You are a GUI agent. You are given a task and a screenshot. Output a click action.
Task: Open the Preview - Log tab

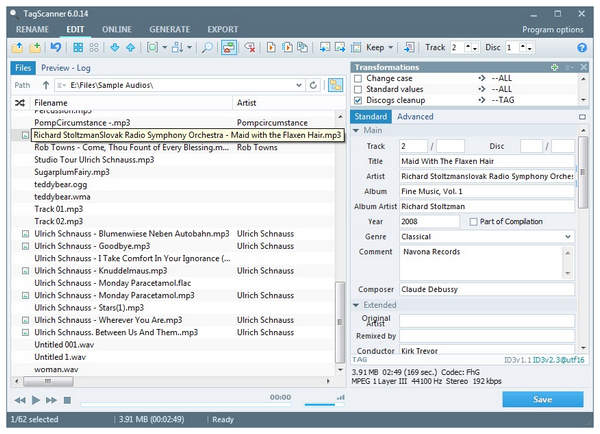pos(66,68)
